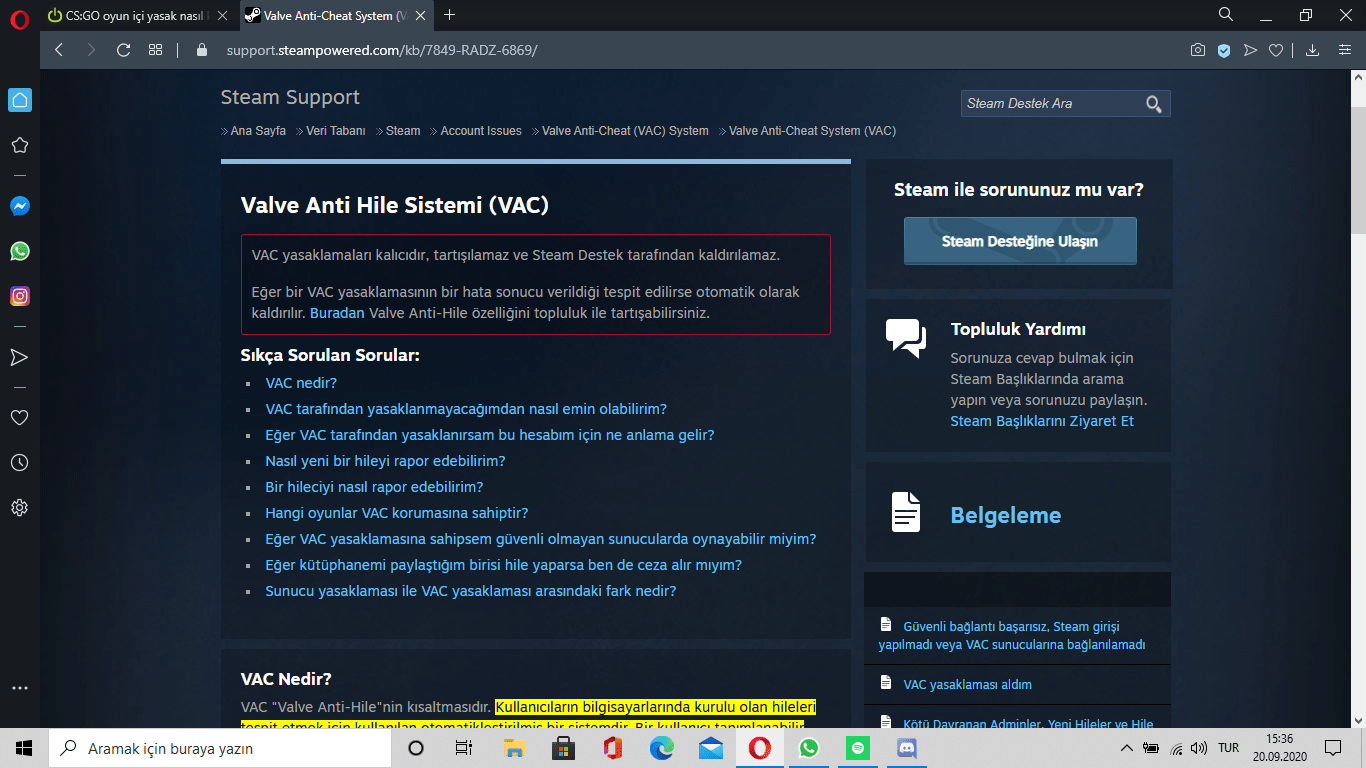The image size is (1366, 768).
Task: Click the browser forward arrow
Action: [x=91, y=50]
